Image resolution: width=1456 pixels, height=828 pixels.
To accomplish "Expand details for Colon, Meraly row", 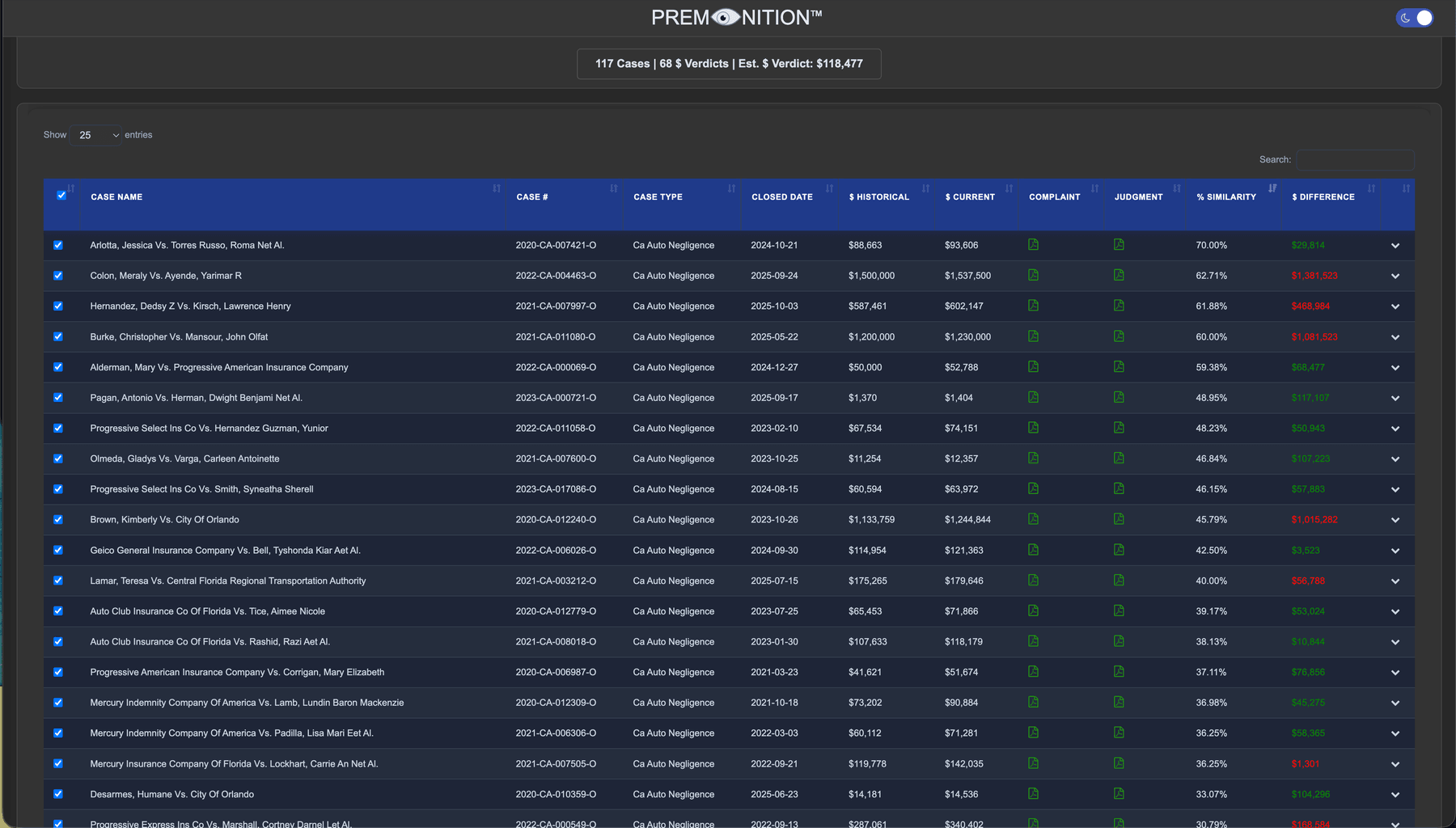I will click(1395, 277).
